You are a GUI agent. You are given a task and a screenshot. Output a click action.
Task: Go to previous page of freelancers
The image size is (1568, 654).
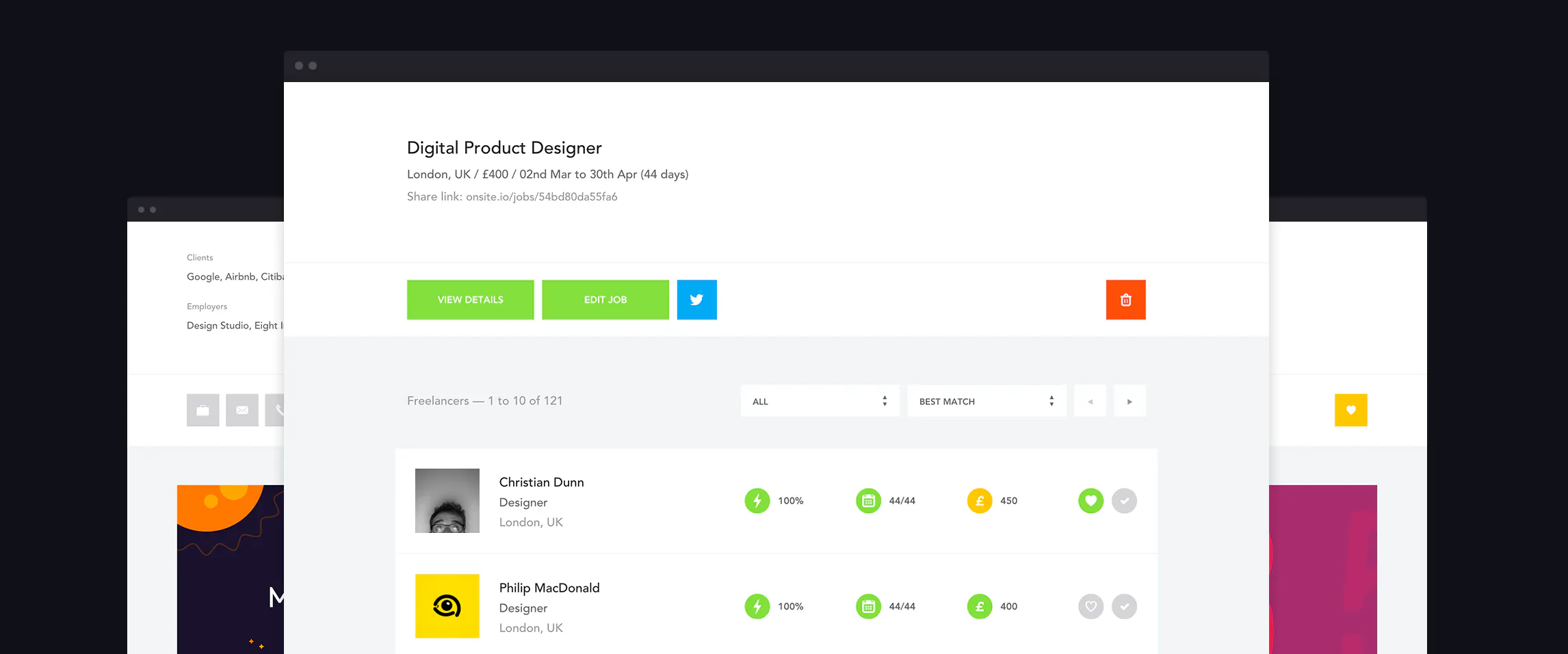(x=1090, y=402)
